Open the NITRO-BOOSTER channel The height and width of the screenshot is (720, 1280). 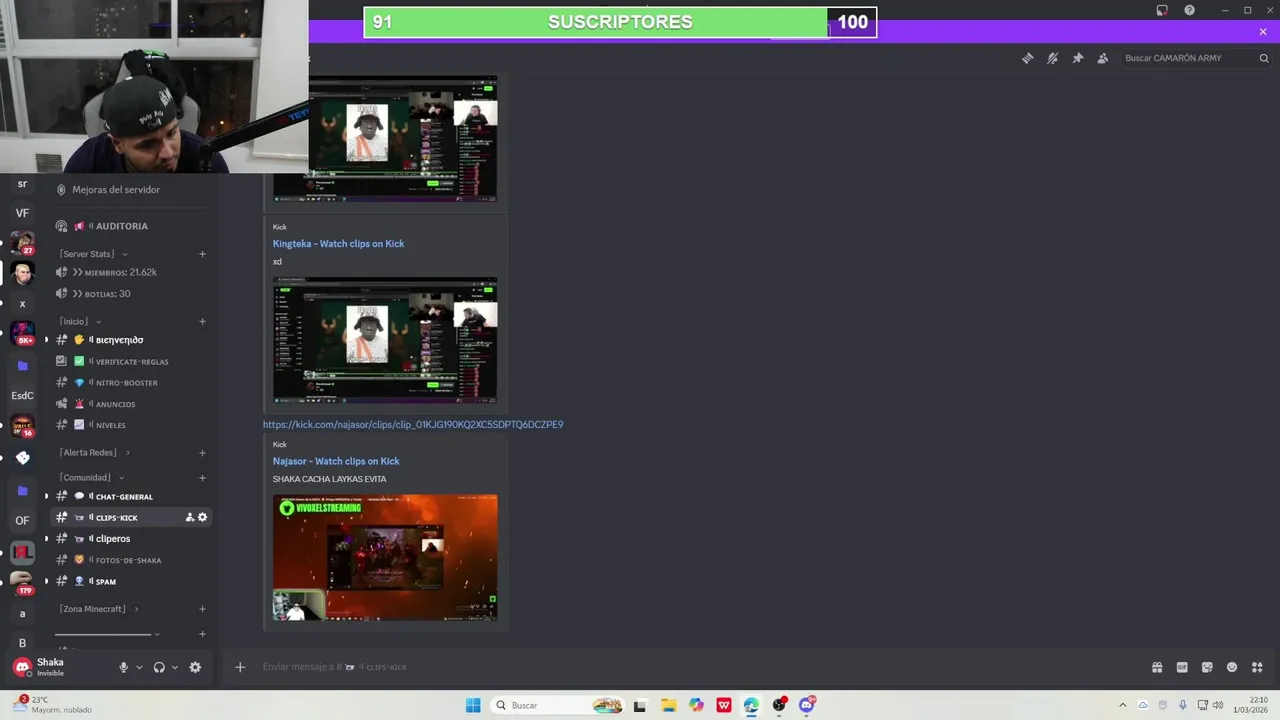tap(126, 382)
